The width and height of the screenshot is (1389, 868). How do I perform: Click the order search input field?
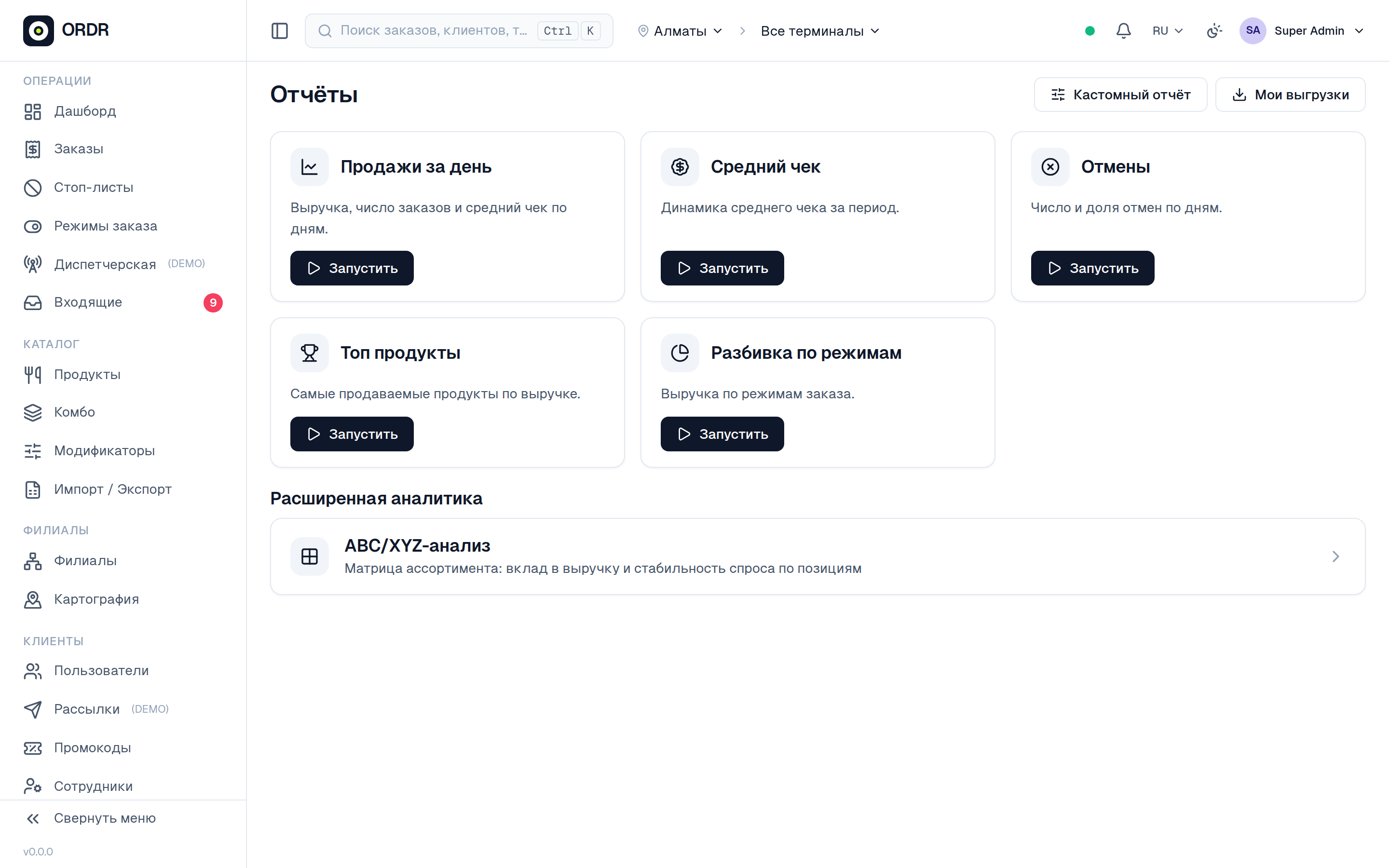459,31
